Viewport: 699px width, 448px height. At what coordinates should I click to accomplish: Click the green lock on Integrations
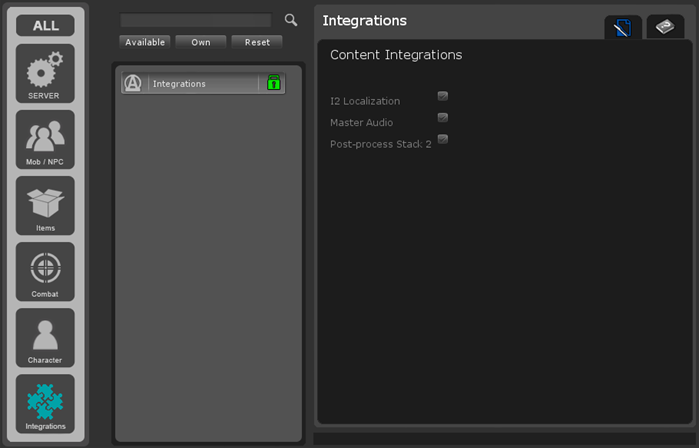(x=273, y=83)
